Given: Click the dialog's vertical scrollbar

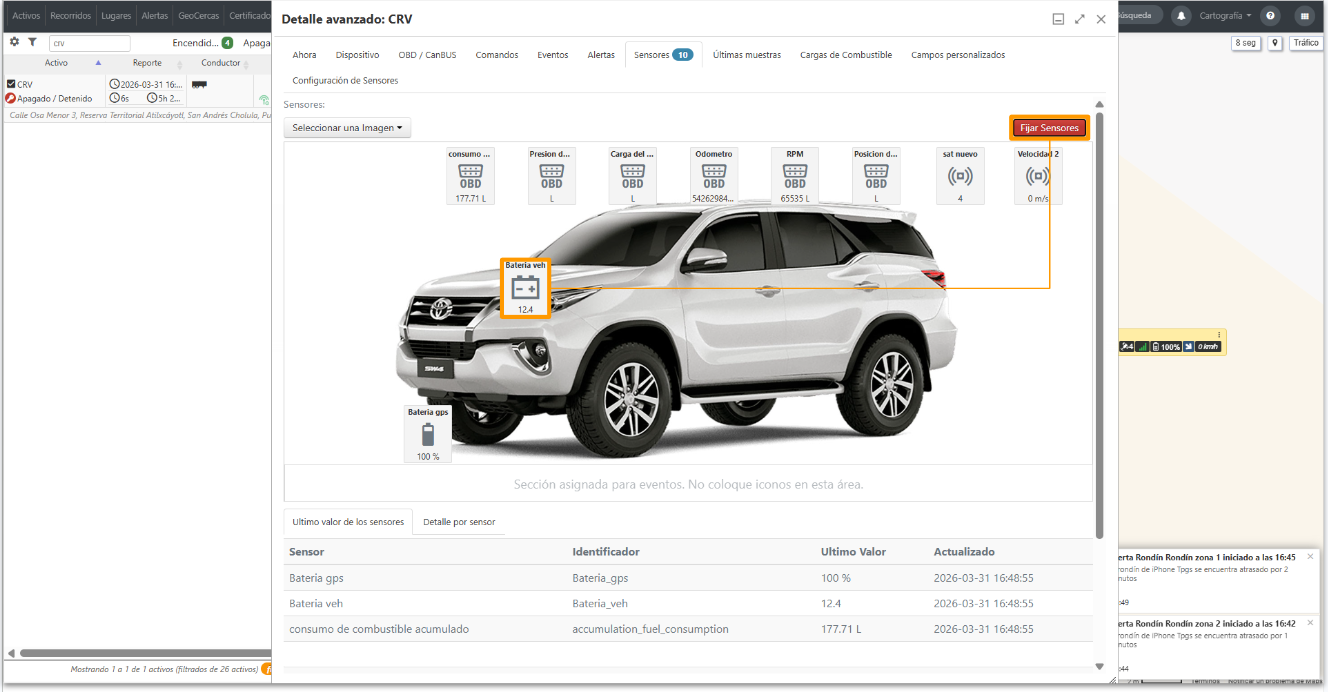Looking at the screenshot, I should pos(1099,325).
